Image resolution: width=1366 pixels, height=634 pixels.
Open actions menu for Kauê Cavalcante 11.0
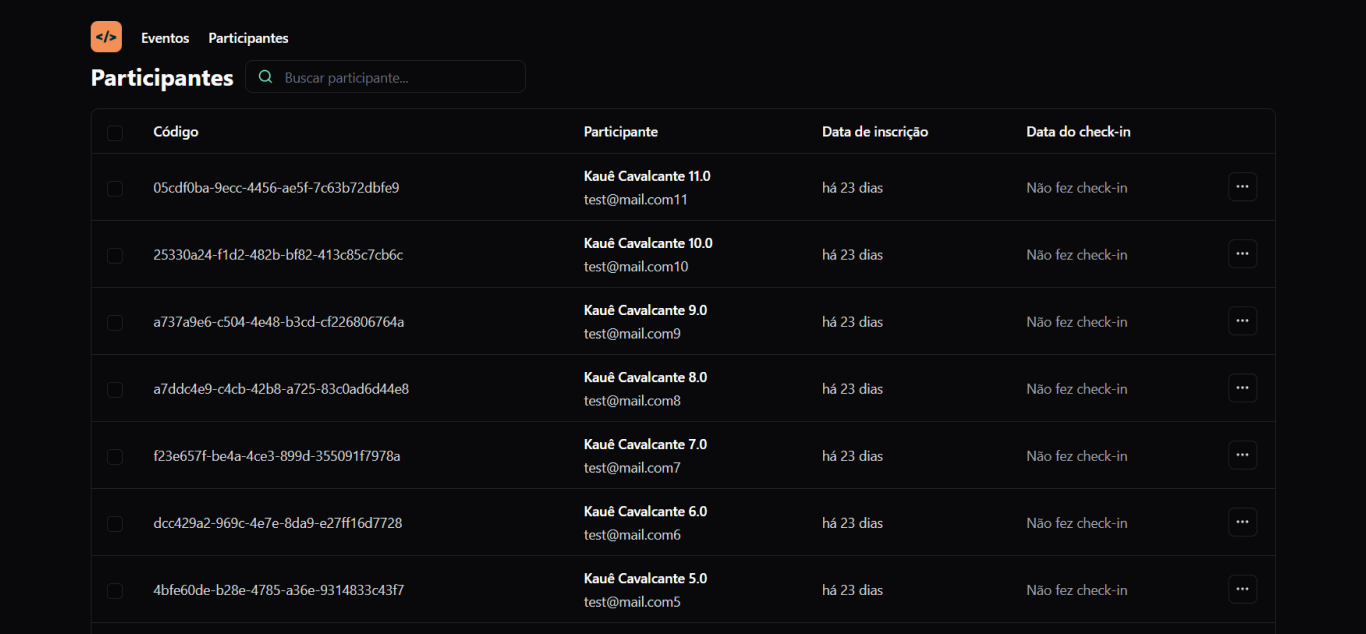click(1242, 187)
